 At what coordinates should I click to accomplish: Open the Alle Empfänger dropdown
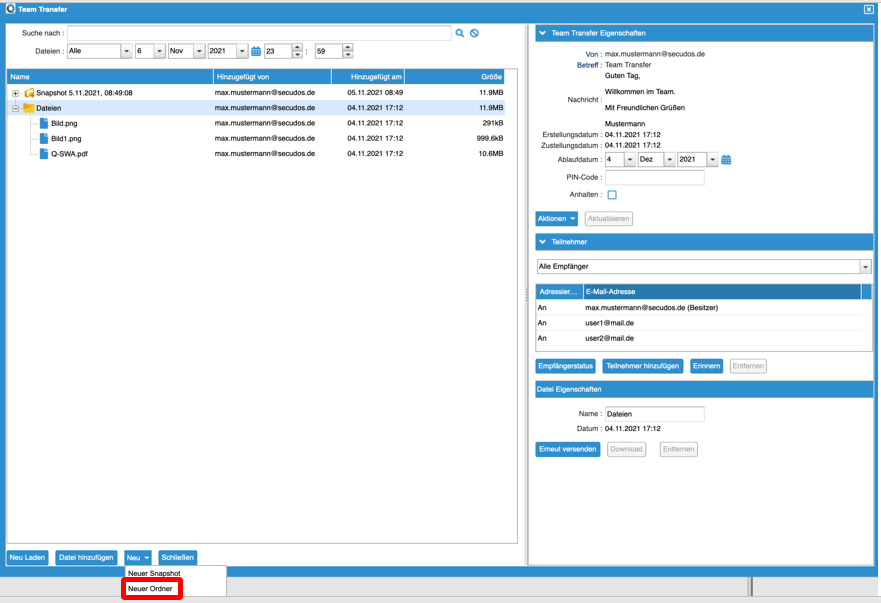tap(865, 267)
